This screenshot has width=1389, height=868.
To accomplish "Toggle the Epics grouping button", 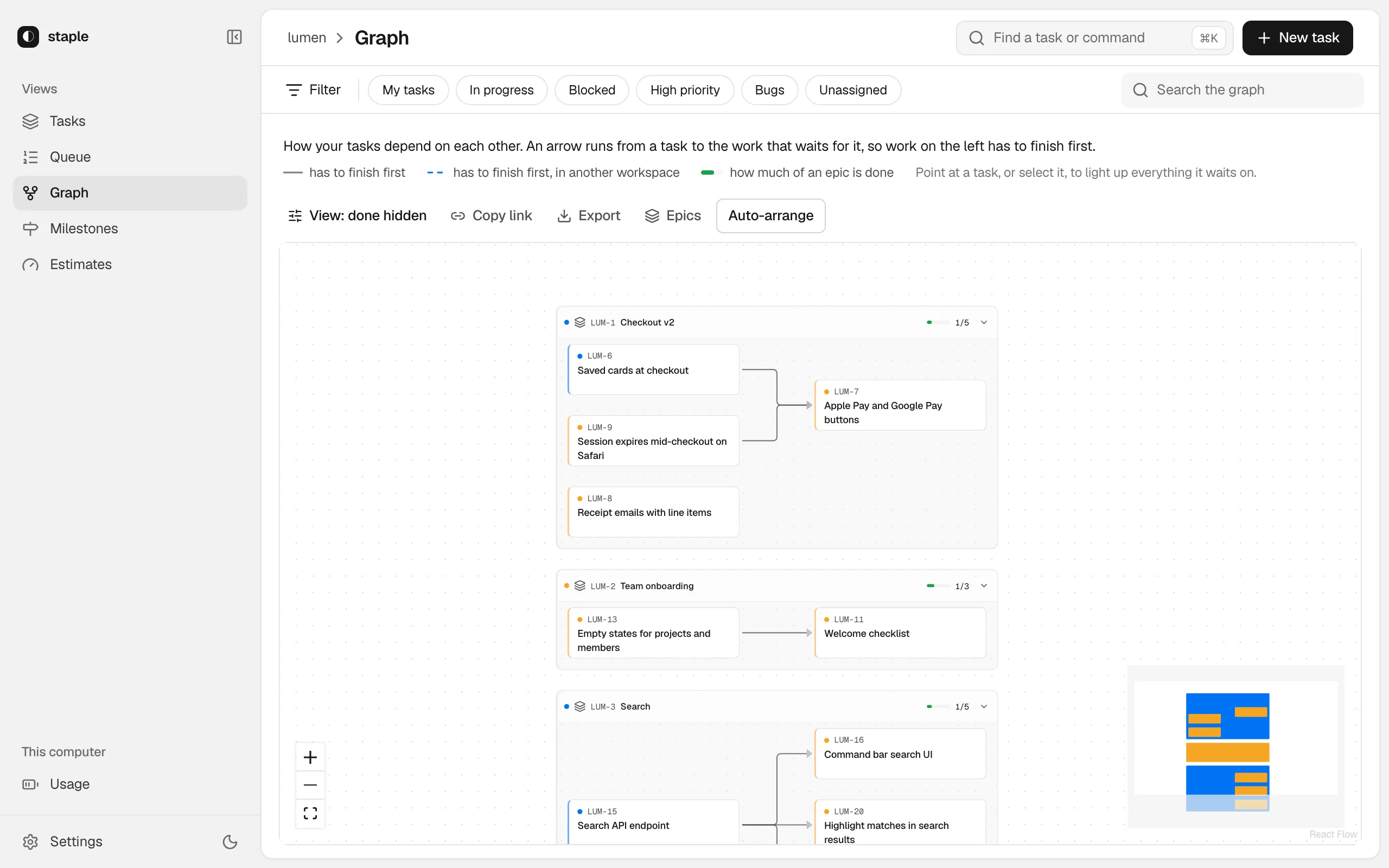I will click(x=673, y=216).
